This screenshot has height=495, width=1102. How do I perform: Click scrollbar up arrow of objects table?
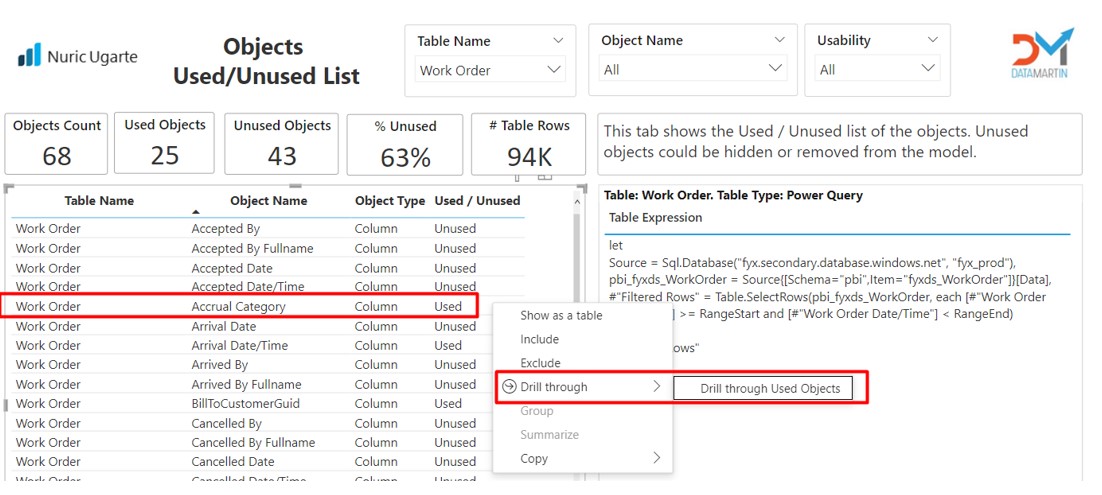[578, 201]
